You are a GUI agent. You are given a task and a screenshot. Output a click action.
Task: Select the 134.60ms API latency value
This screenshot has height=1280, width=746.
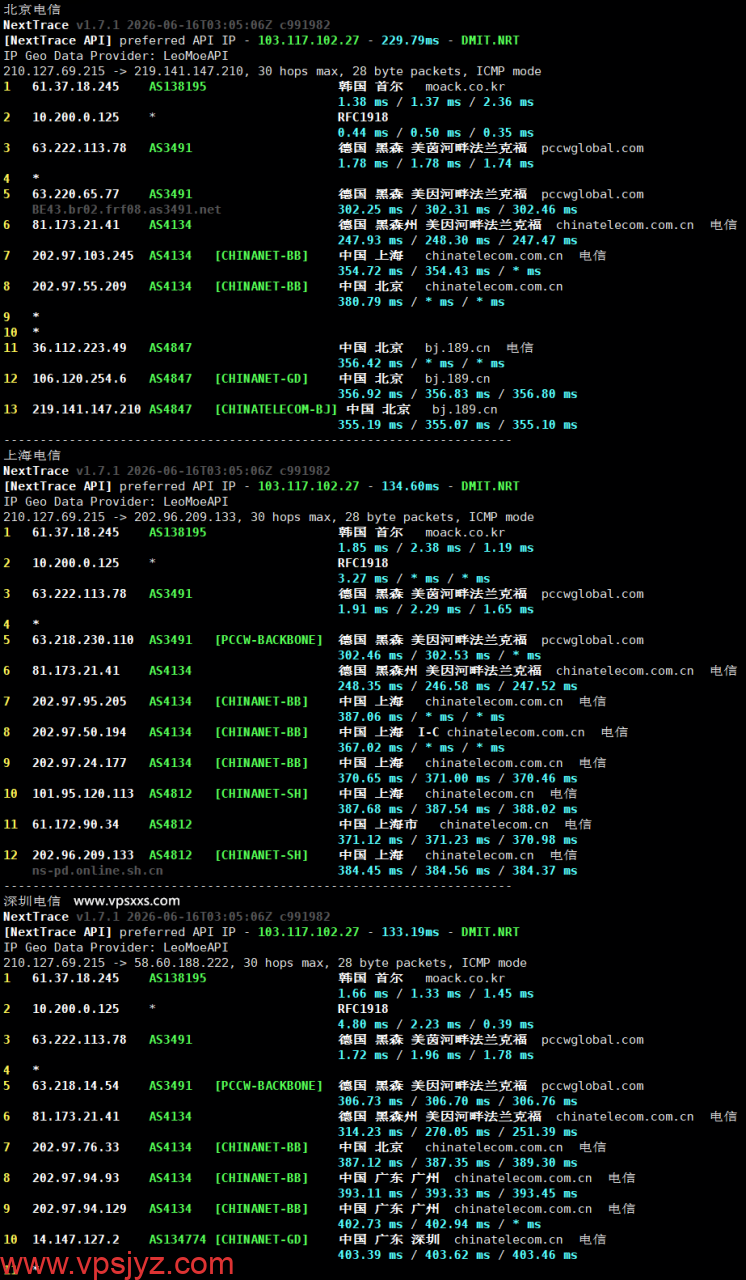410,486
